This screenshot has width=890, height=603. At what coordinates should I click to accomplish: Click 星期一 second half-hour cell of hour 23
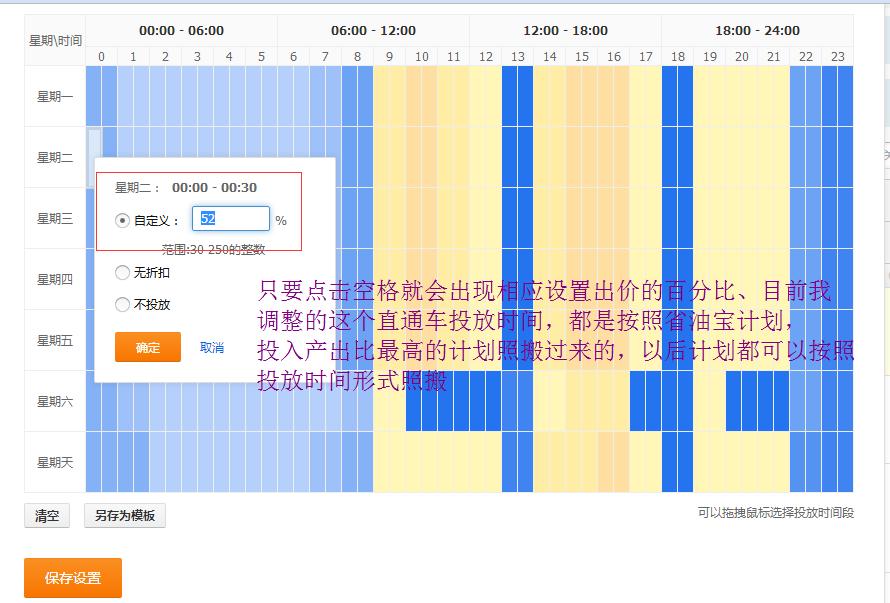tap(846, 96)
